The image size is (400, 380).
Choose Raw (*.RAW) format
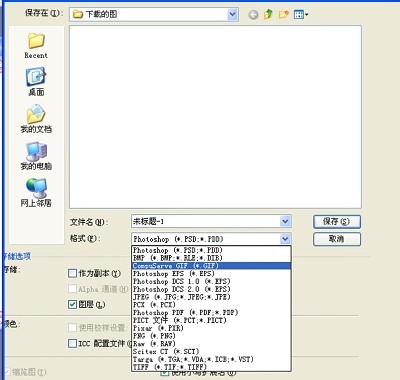click(211, 344)
